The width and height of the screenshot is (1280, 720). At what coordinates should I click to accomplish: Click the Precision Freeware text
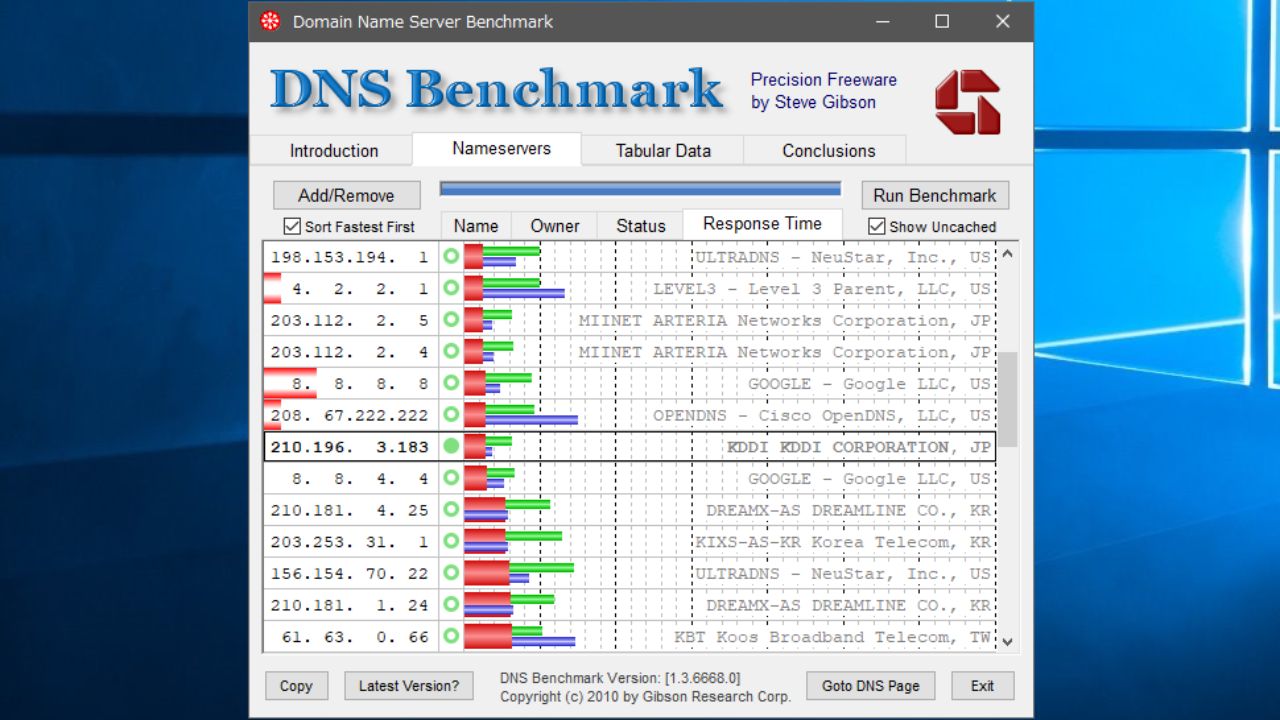coord(824,80)
